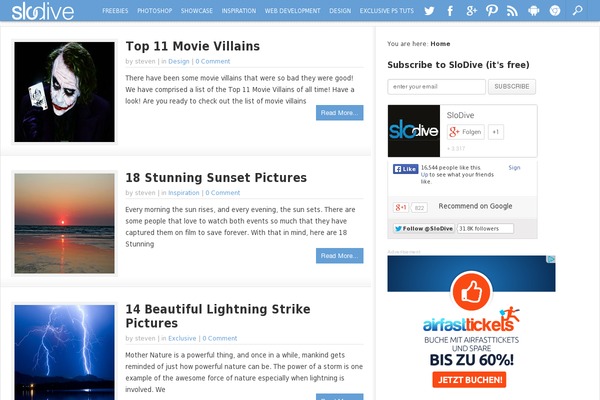Open the Exclusive PS Tuts menu item
The image size is (600, 400).
[x=386, y=11]
